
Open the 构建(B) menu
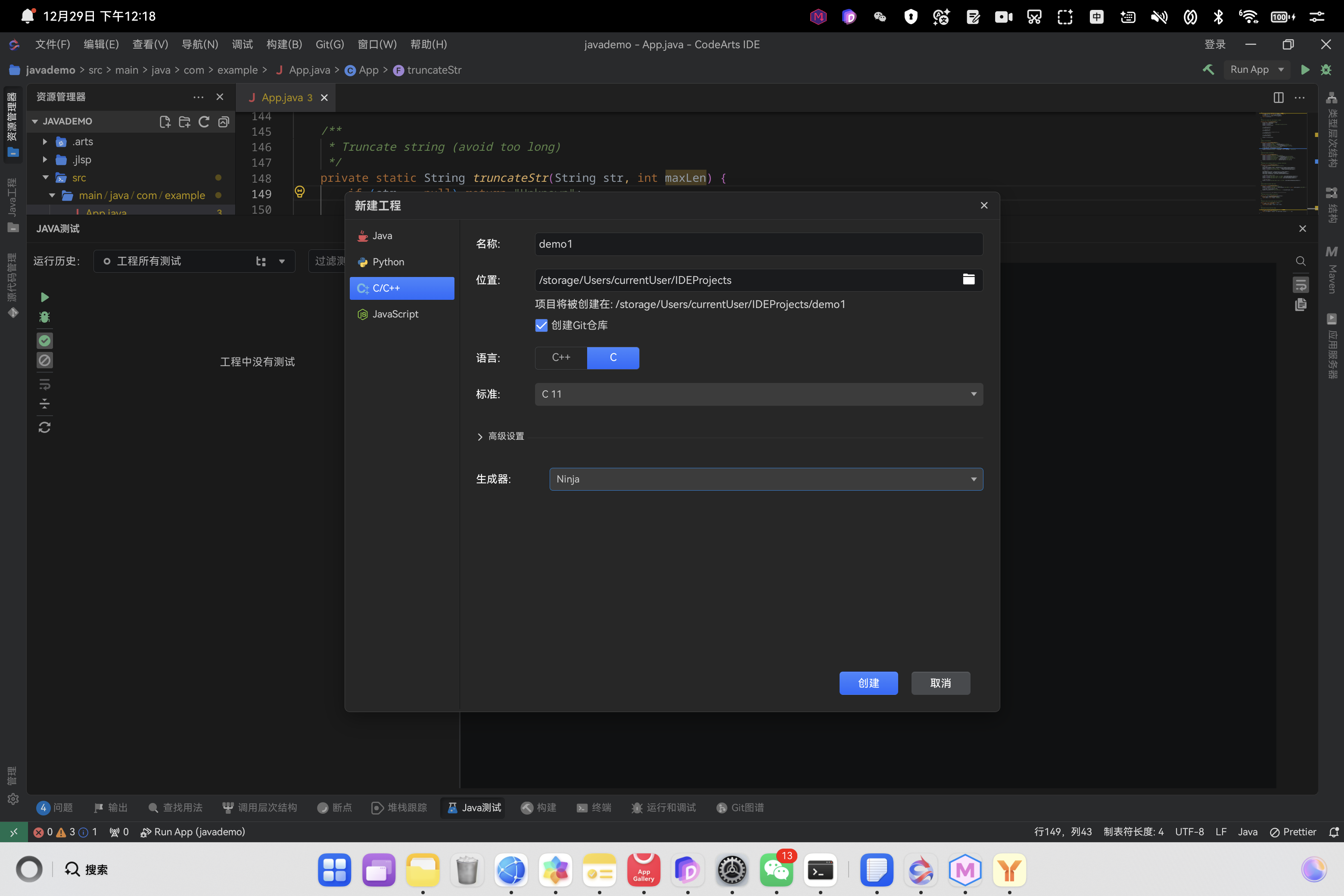tap(284, 44)
